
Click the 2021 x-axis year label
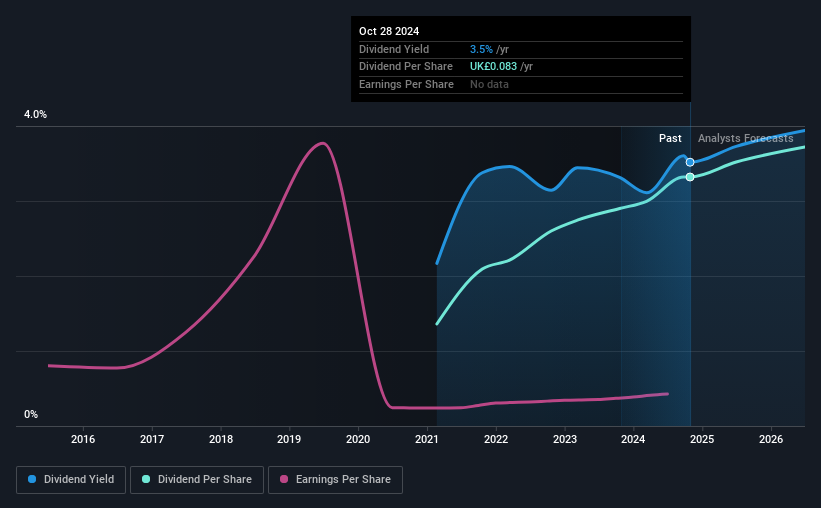click(427, 439)
